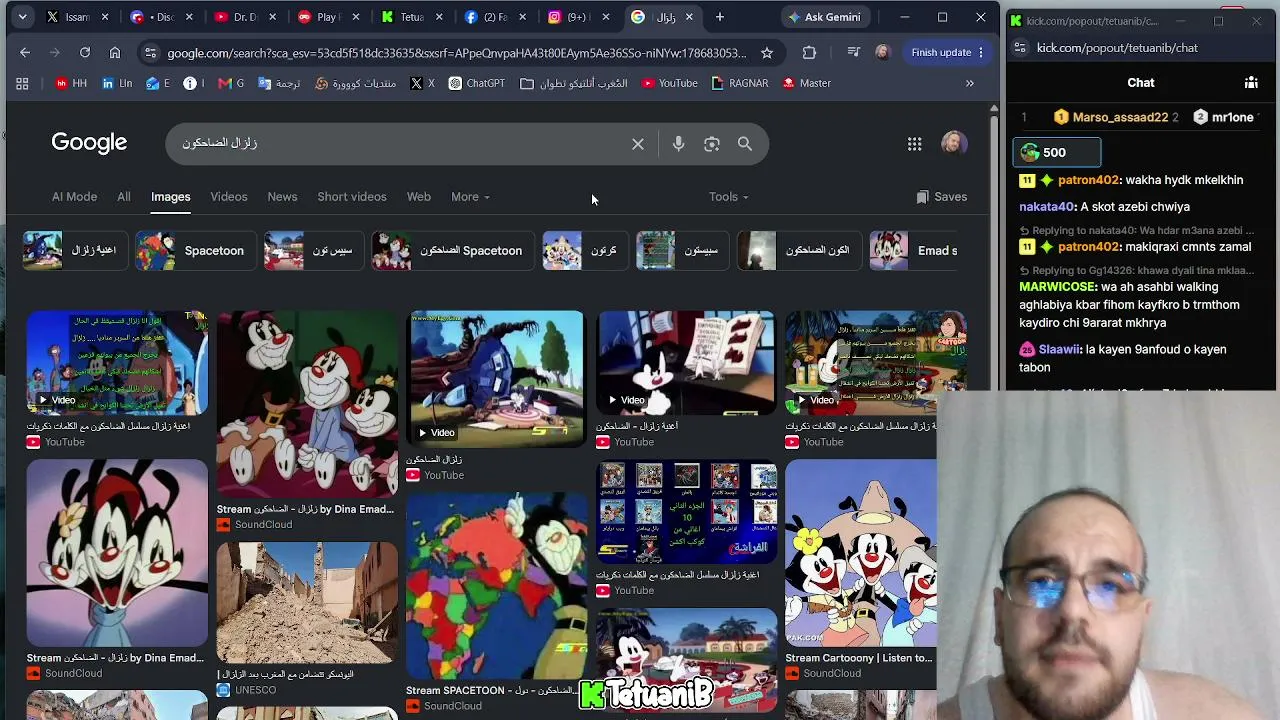This screenshot has width=1280, height=720.
Task: Filter by the اغنية زلزال chip
Action: (74, 251)
